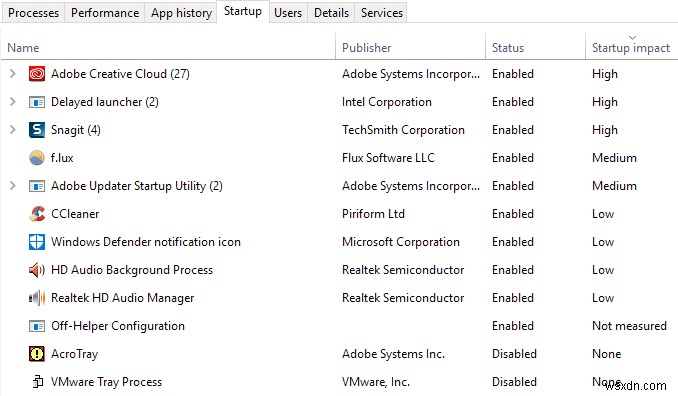
Task: Open the Services tab
Action: pos(382,13)
